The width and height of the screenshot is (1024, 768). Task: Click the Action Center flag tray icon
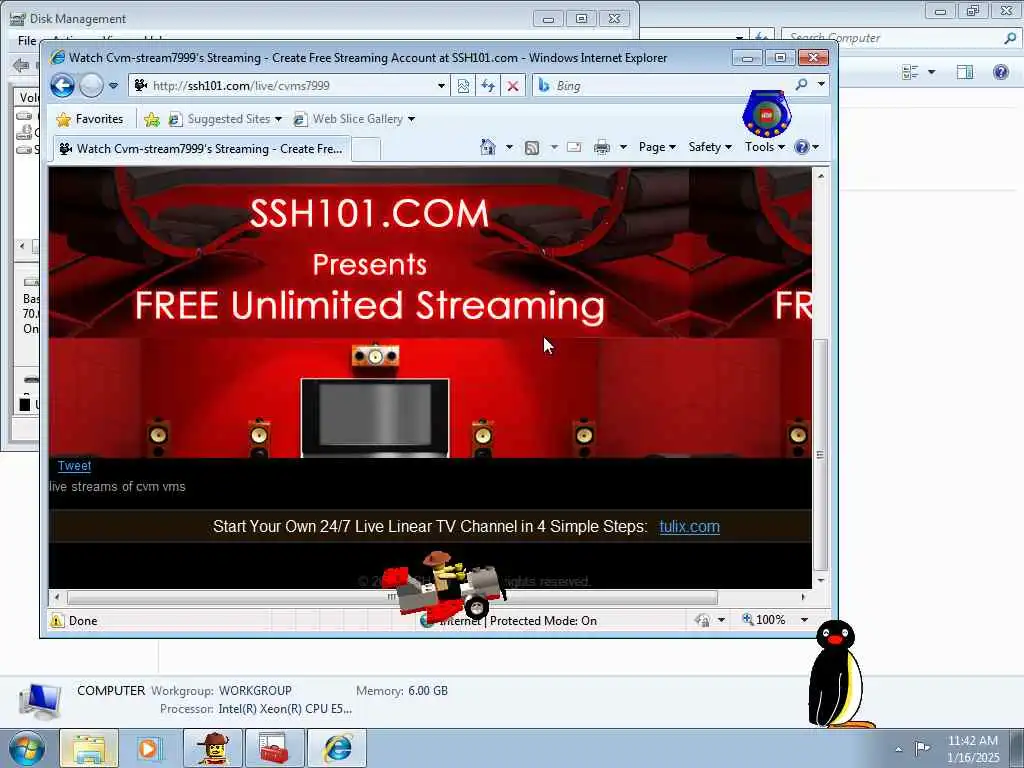click(921, 748)
